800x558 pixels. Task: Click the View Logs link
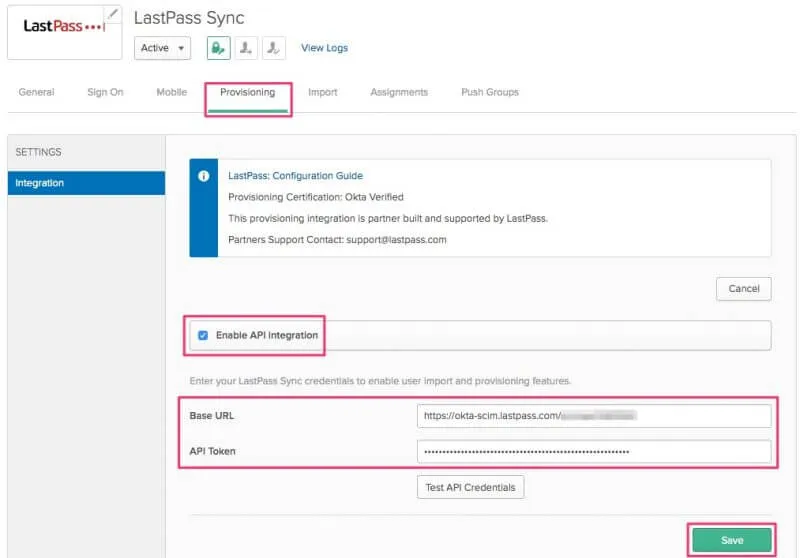324,48
